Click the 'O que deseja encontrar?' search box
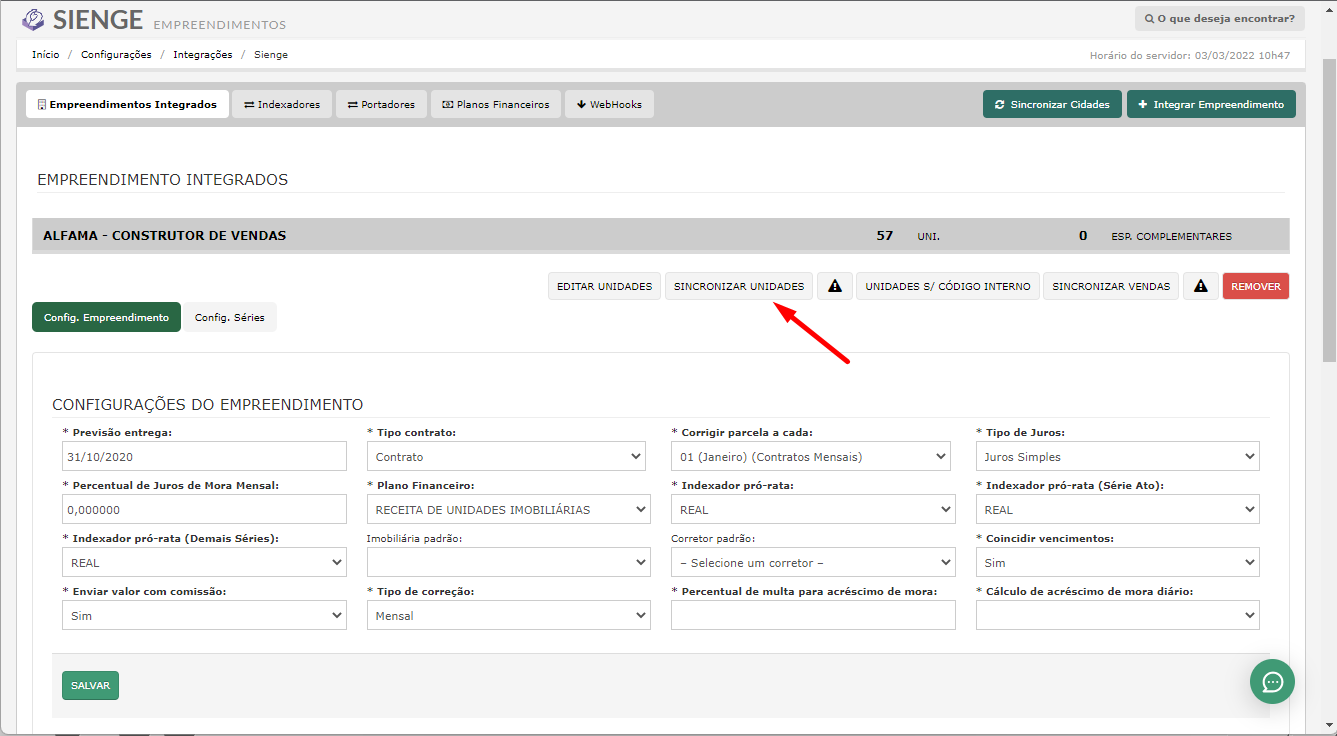Viewport: 1337px width, 736px height. 1219,18
